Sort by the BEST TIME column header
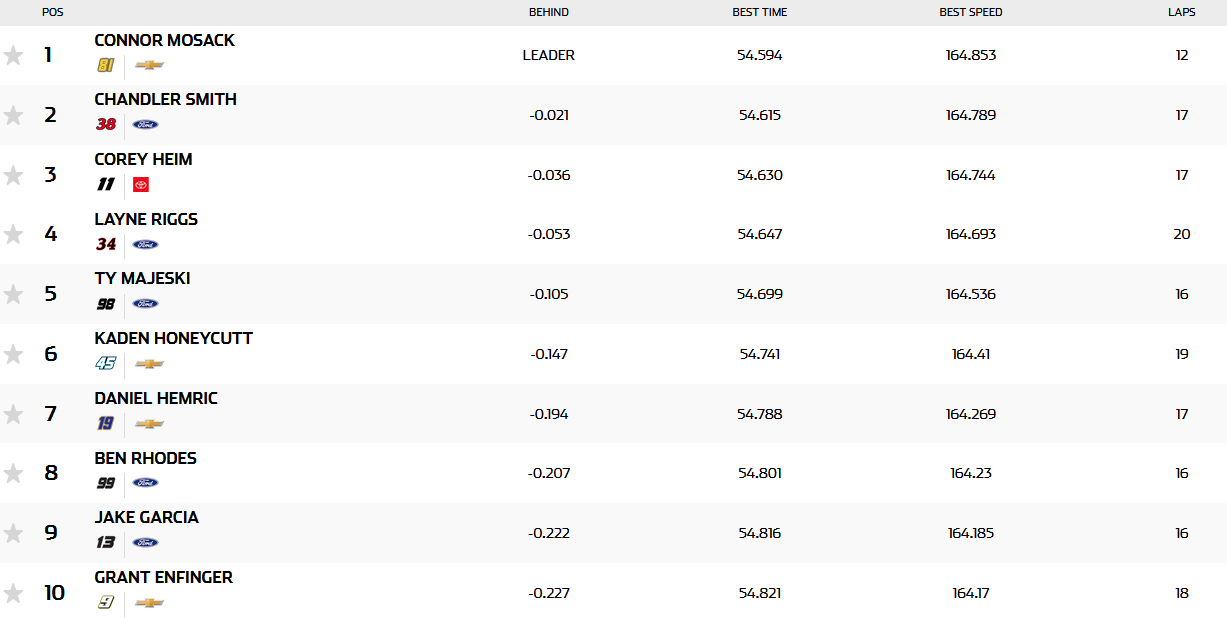The height and width of the screenshot is (618, 1227). (759, 12)
